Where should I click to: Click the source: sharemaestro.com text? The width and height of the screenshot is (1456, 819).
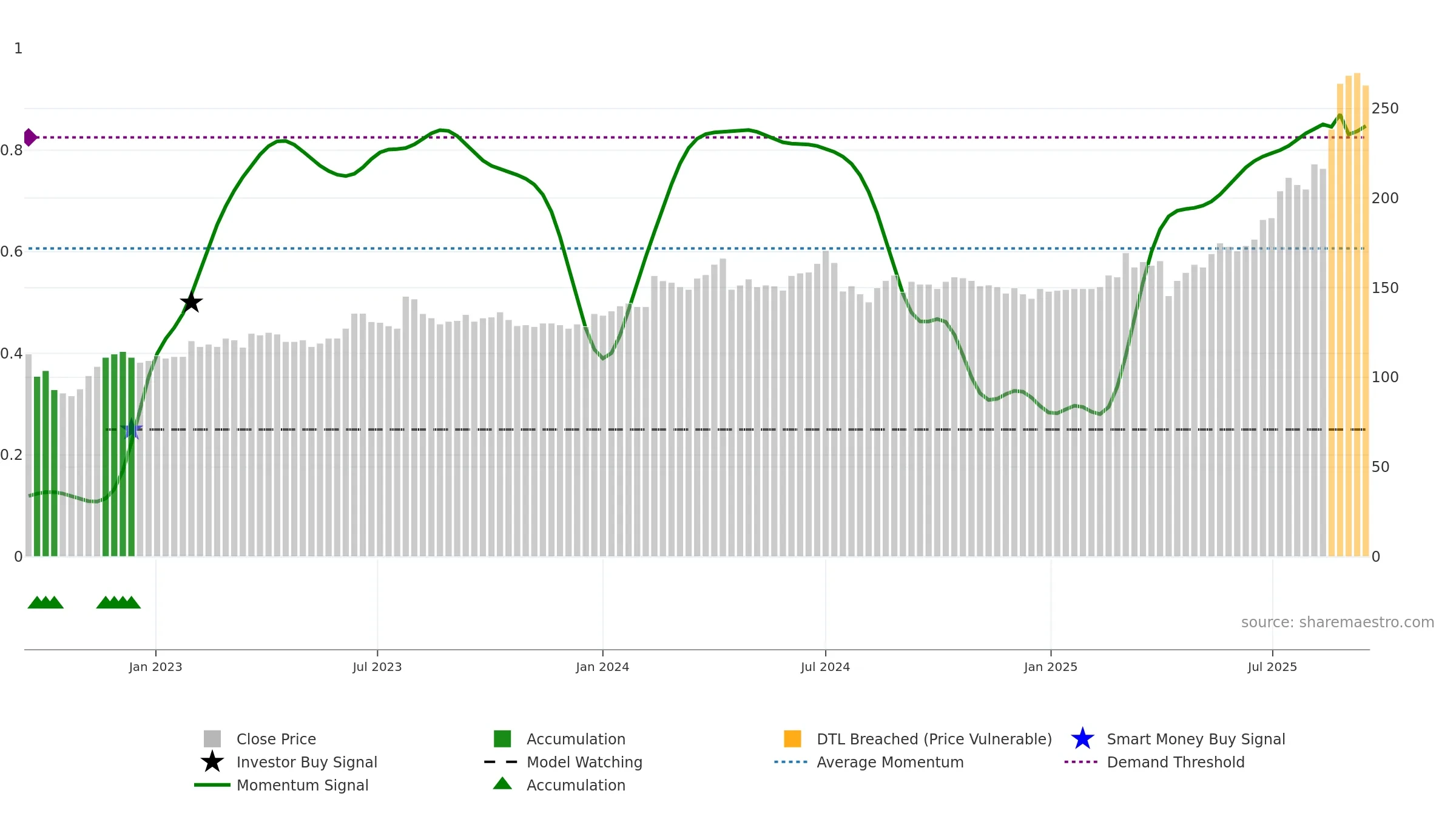click(x=1338, y=622)
